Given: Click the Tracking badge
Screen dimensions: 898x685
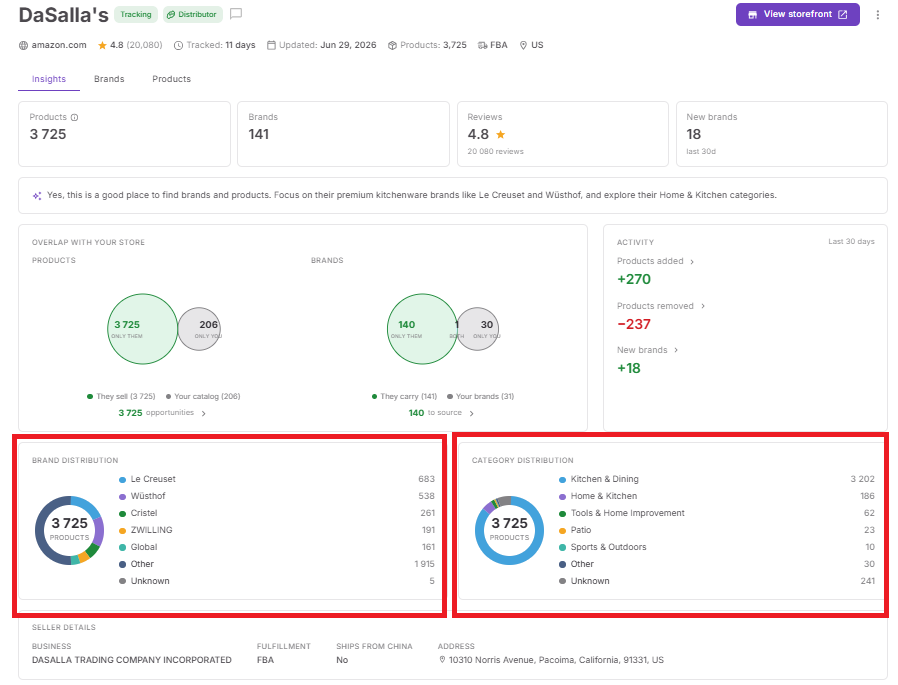Looking at the screenshot, I should click(x=136, y=14).
